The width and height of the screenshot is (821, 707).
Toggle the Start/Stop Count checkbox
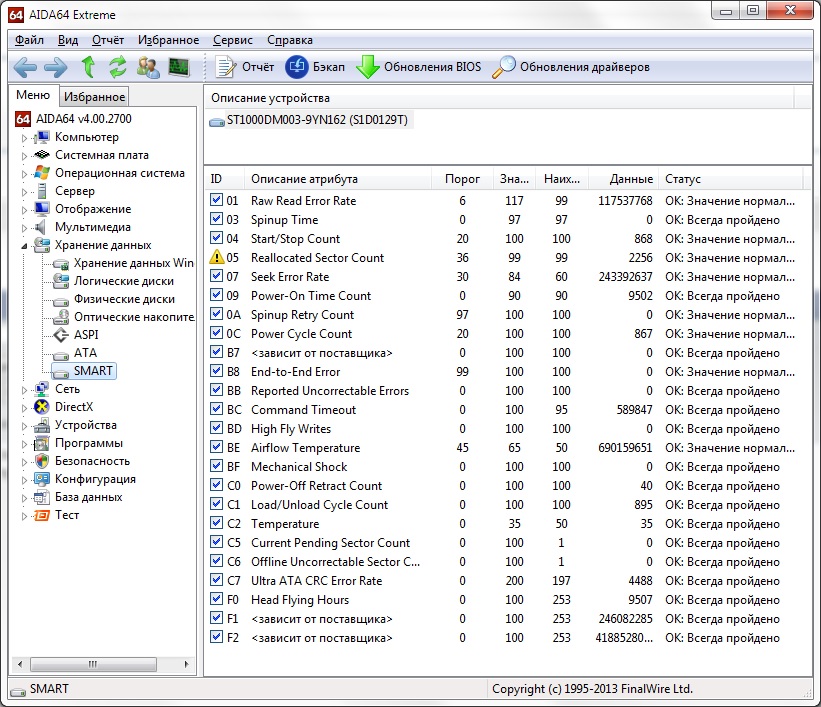point(216,238)
